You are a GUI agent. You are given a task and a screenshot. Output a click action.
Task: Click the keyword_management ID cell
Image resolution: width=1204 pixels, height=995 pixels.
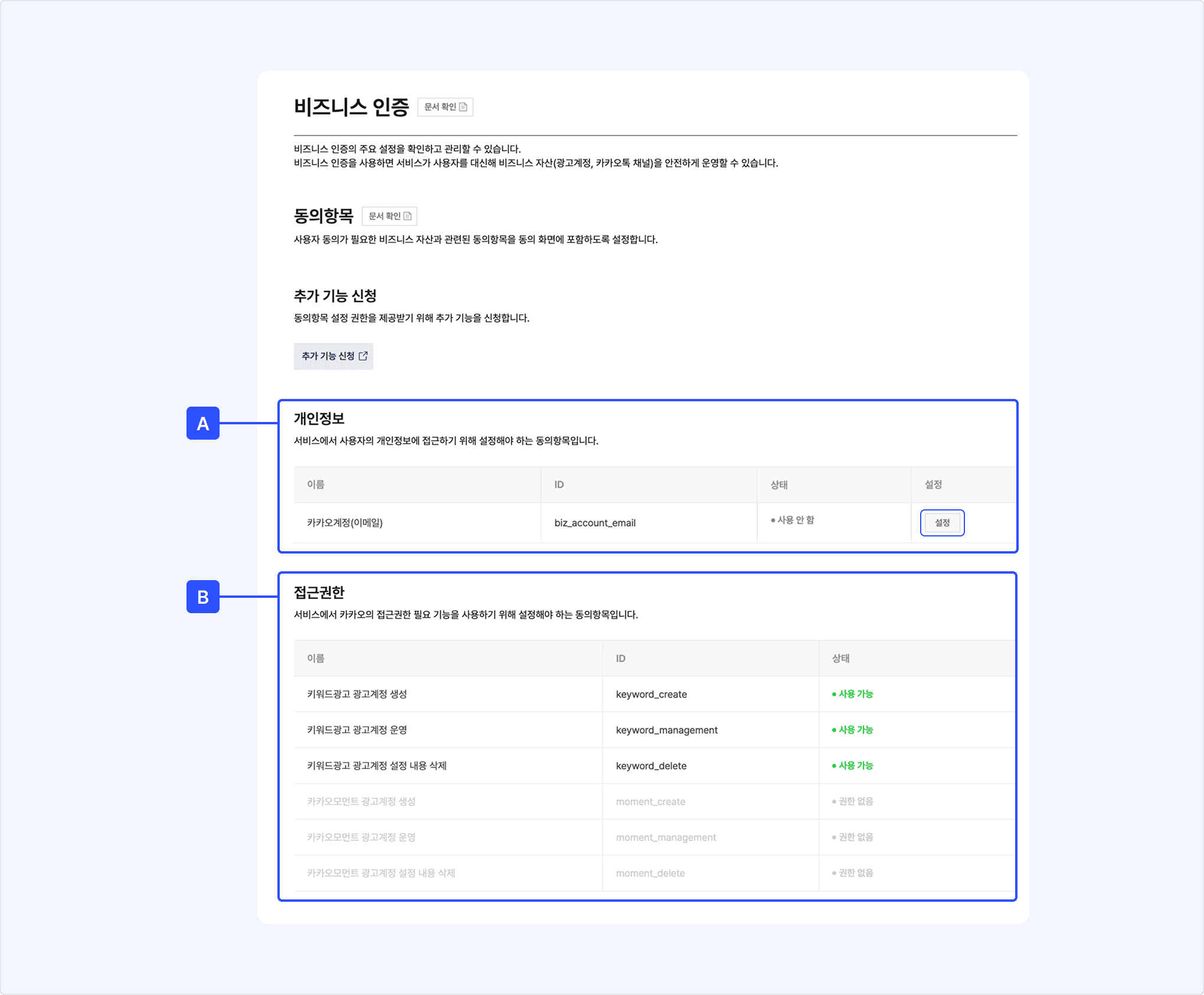click(666, 730)
